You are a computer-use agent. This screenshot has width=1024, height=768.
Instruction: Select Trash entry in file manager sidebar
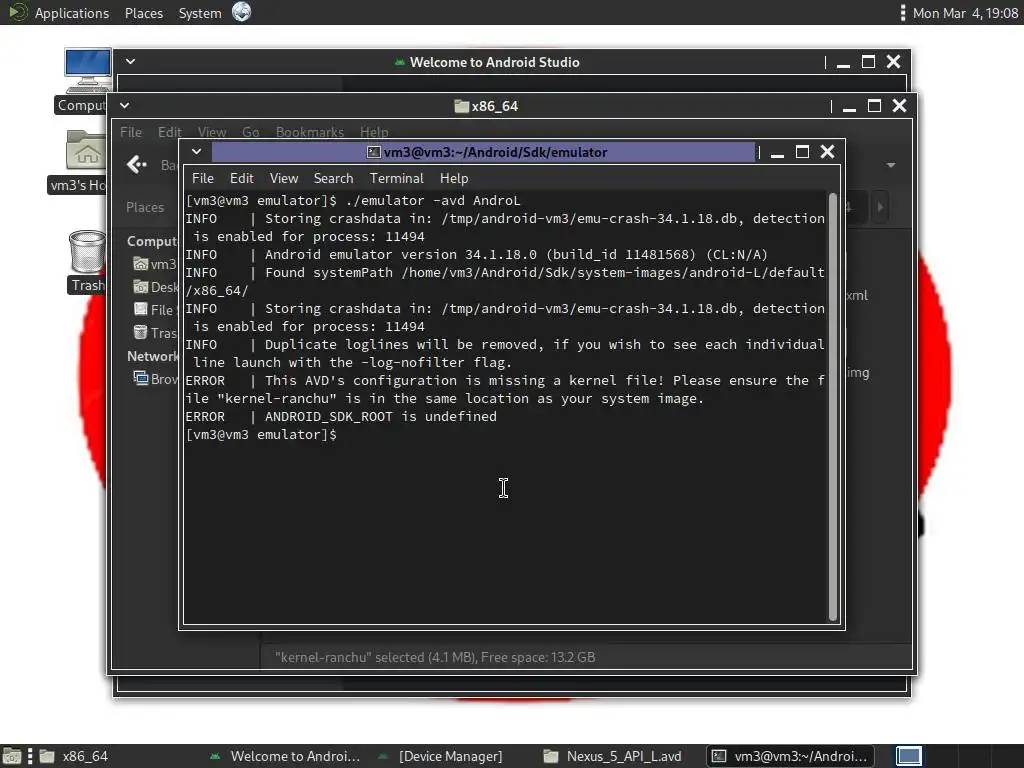tap(155, 332)
